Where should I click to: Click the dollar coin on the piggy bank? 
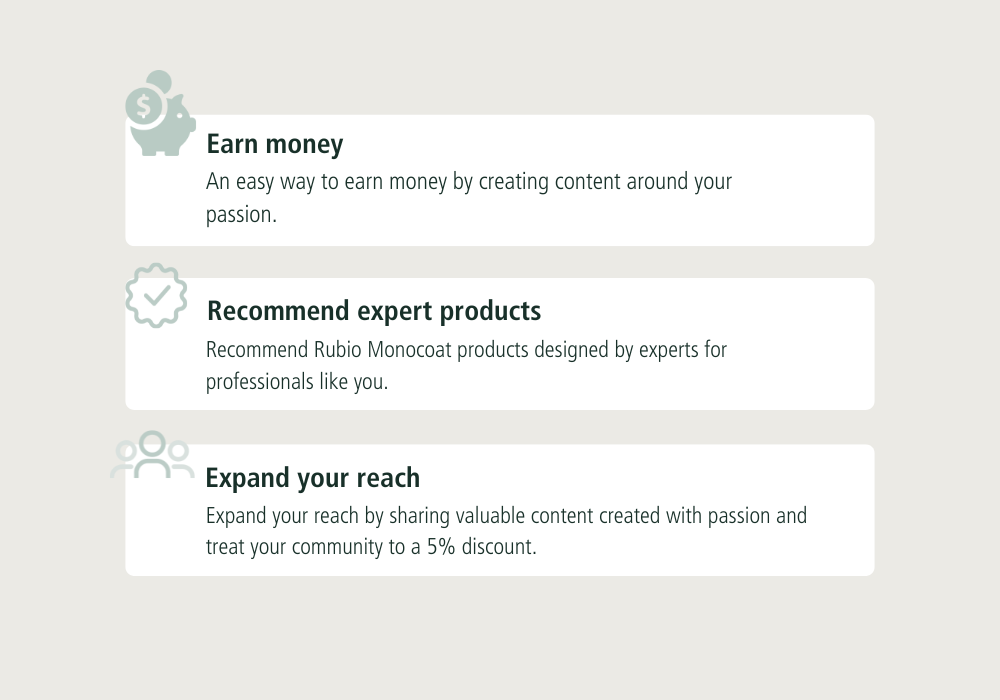tap(143, 105)
